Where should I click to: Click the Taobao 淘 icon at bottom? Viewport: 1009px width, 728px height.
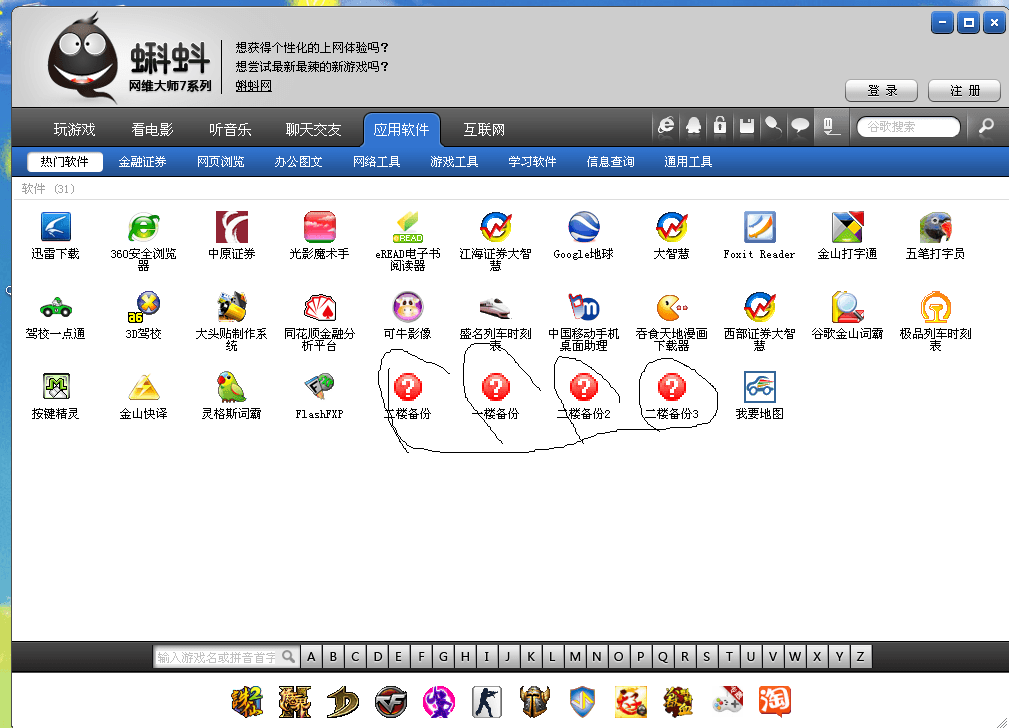[774, 702]
